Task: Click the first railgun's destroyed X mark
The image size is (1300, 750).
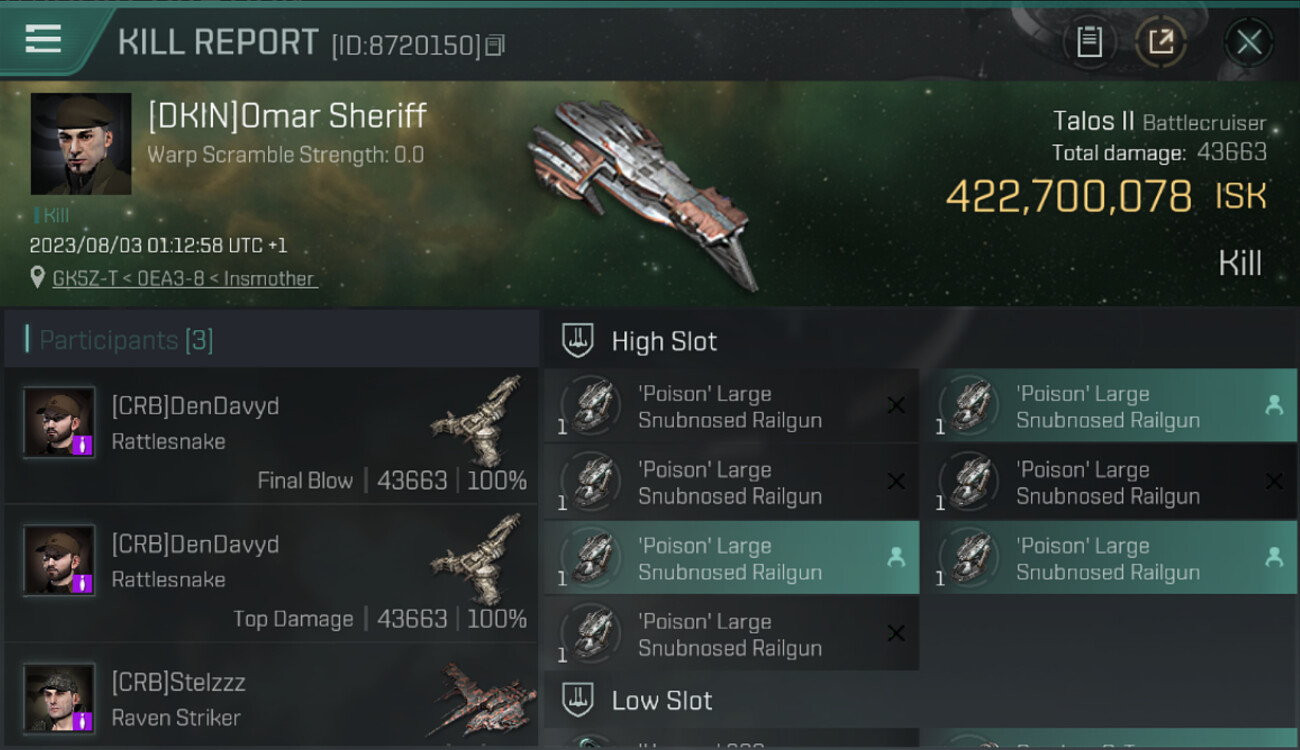Action: (896, 405)
